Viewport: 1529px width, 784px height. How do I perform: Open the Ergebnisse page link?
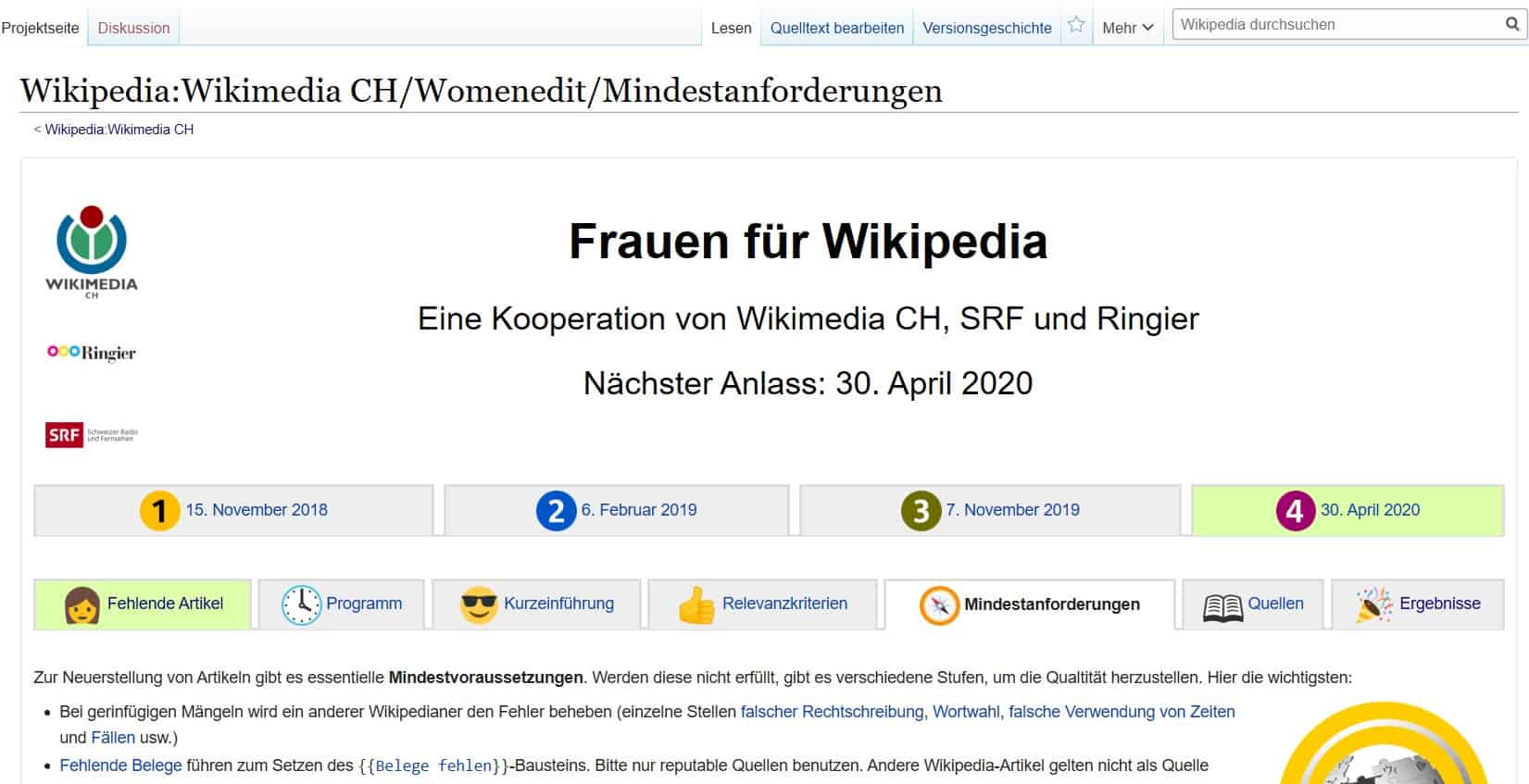click(x=1440, y=604)
